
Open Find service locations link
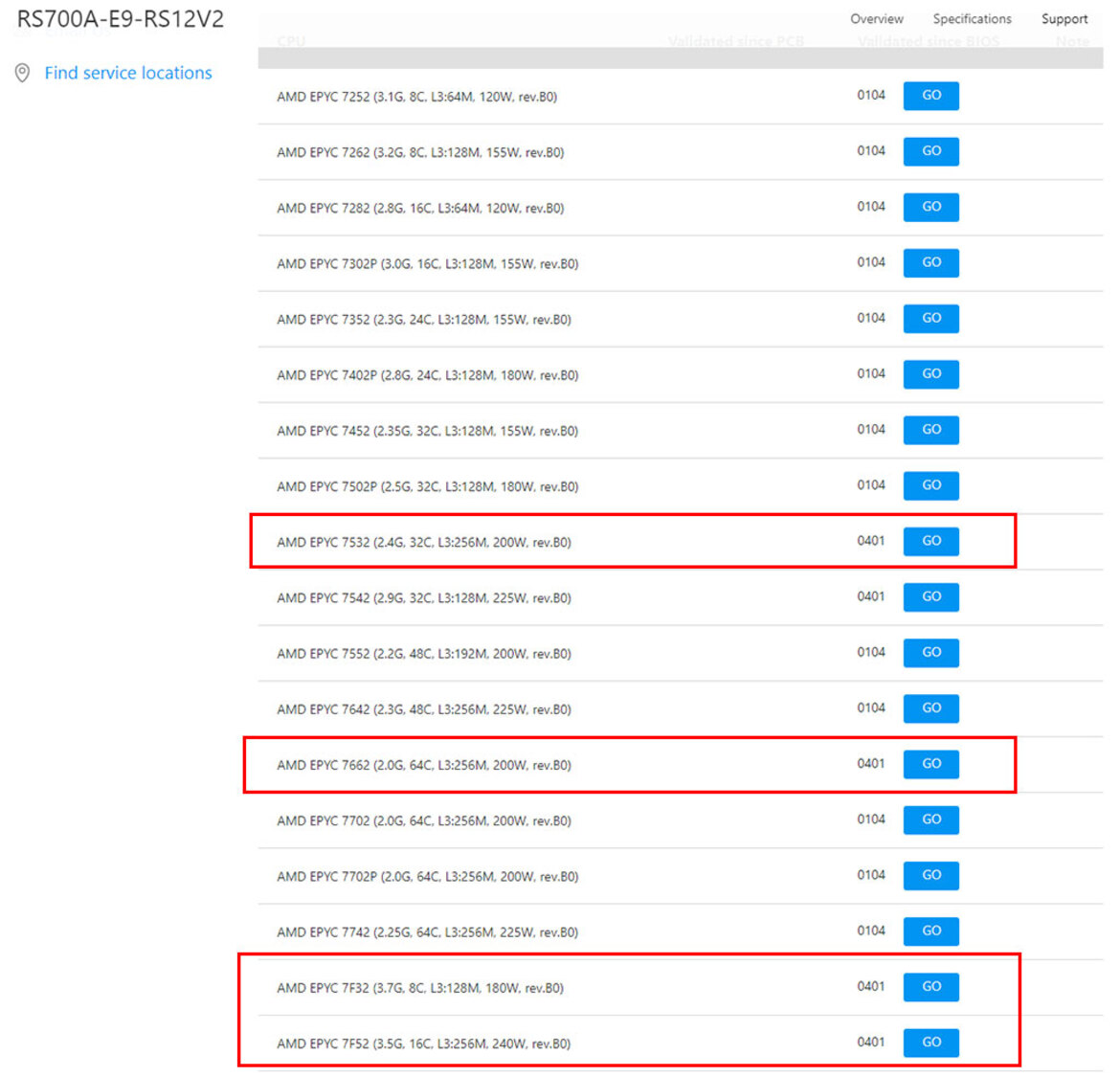coord(128,73)
